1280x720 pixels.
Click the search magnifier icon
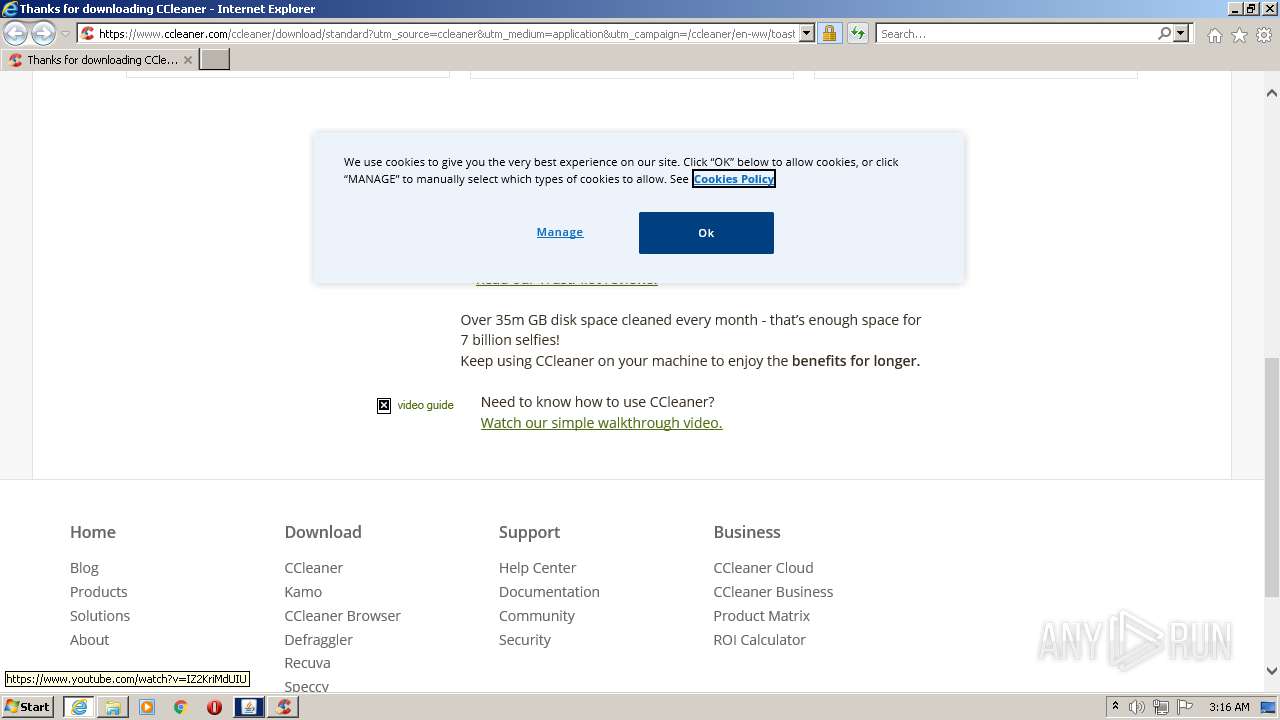point(1164,33)
